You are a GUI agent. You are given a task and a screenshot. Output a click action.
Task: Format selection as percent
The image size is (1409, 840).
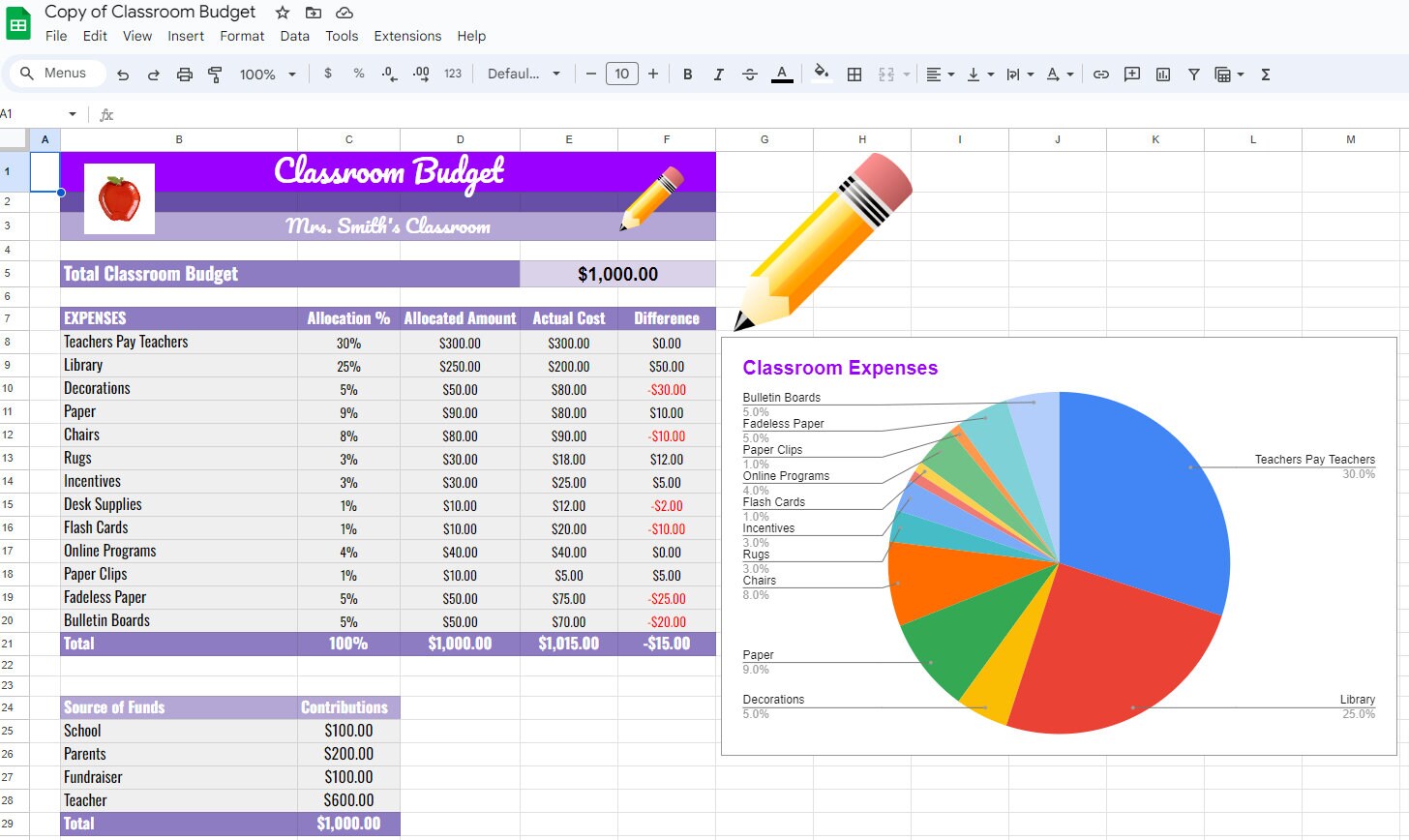[x=358, y=74]
